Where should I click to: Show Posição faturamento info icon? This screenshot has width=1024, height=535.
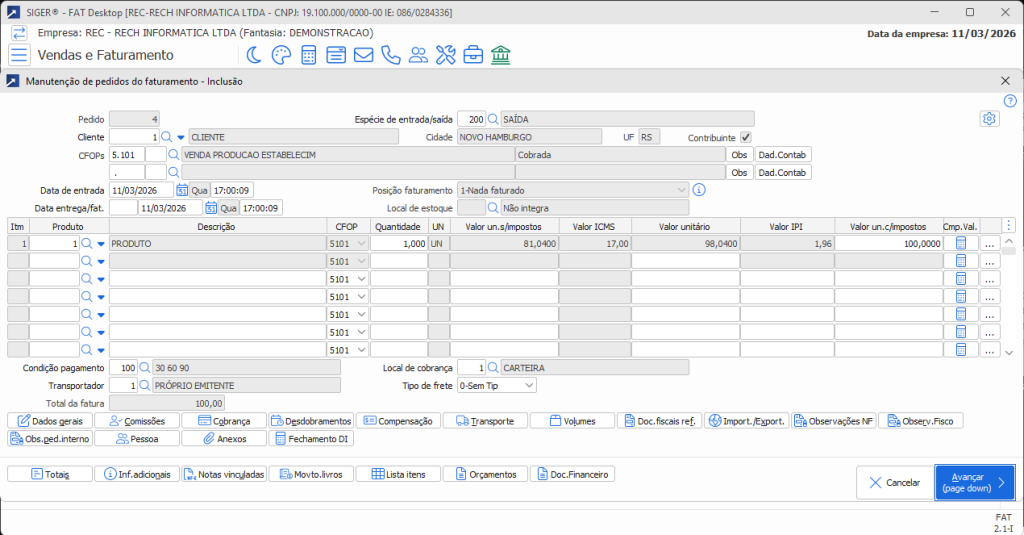click(700, 189)
